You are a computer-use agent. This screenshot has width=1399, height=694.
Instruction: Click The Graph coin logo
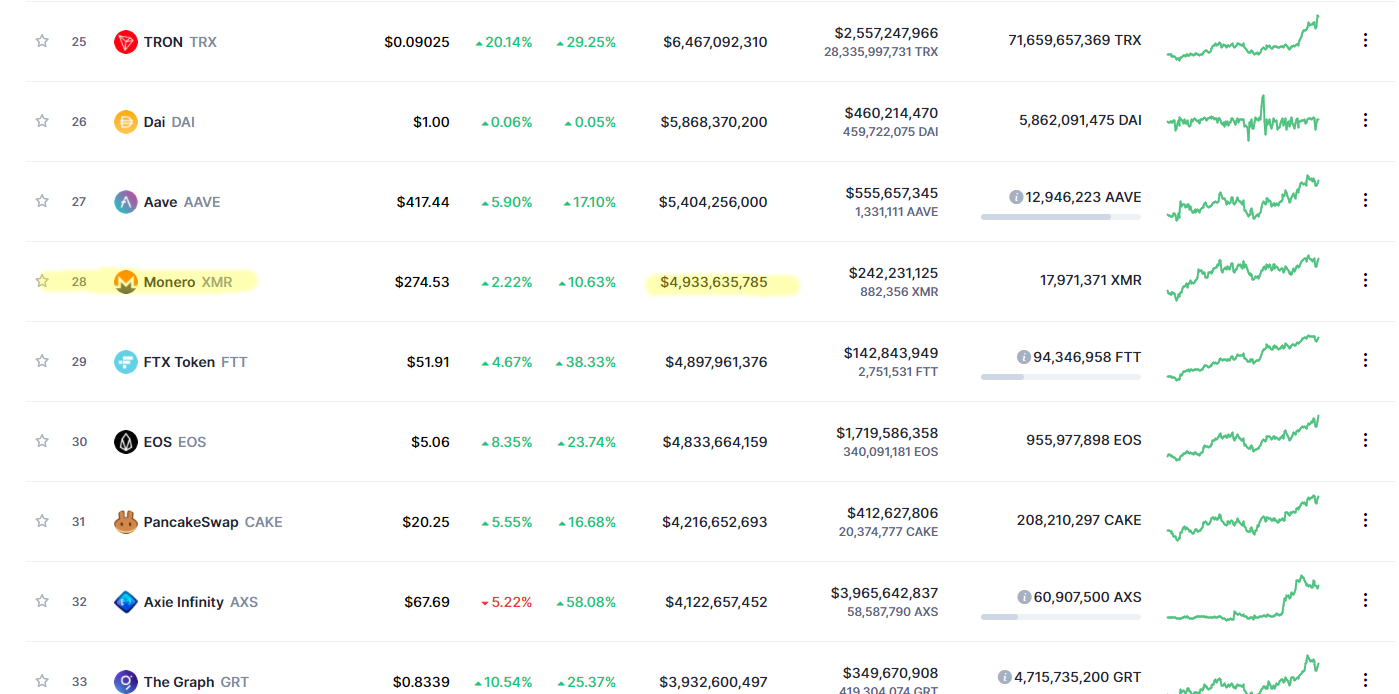125,682
